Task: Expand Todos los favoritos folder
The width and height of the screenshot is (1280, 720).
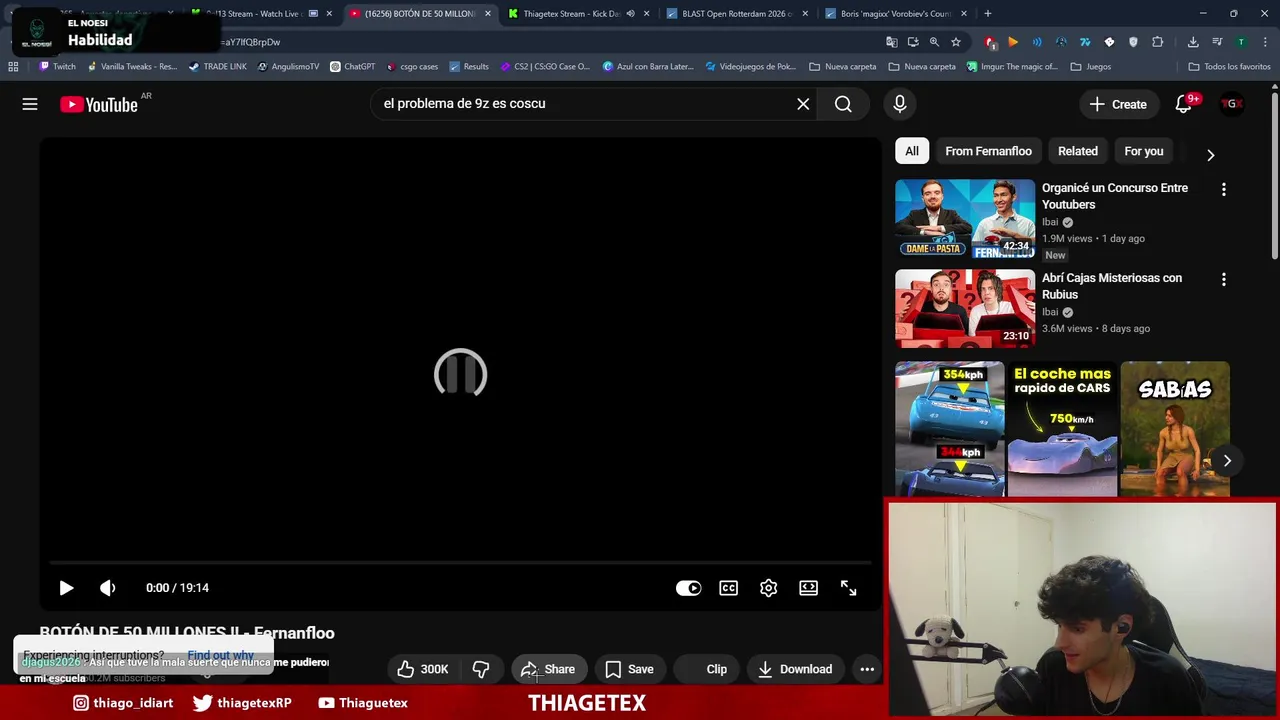Action: (x=1229, y=67)
